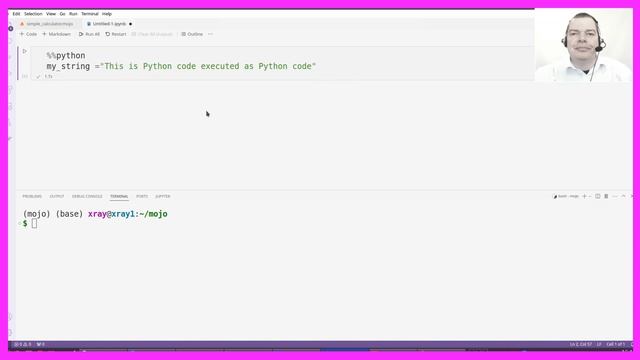Switch to the Output panel tab
Viewport: 640px width, 360px height.
(x=57, y=196)
